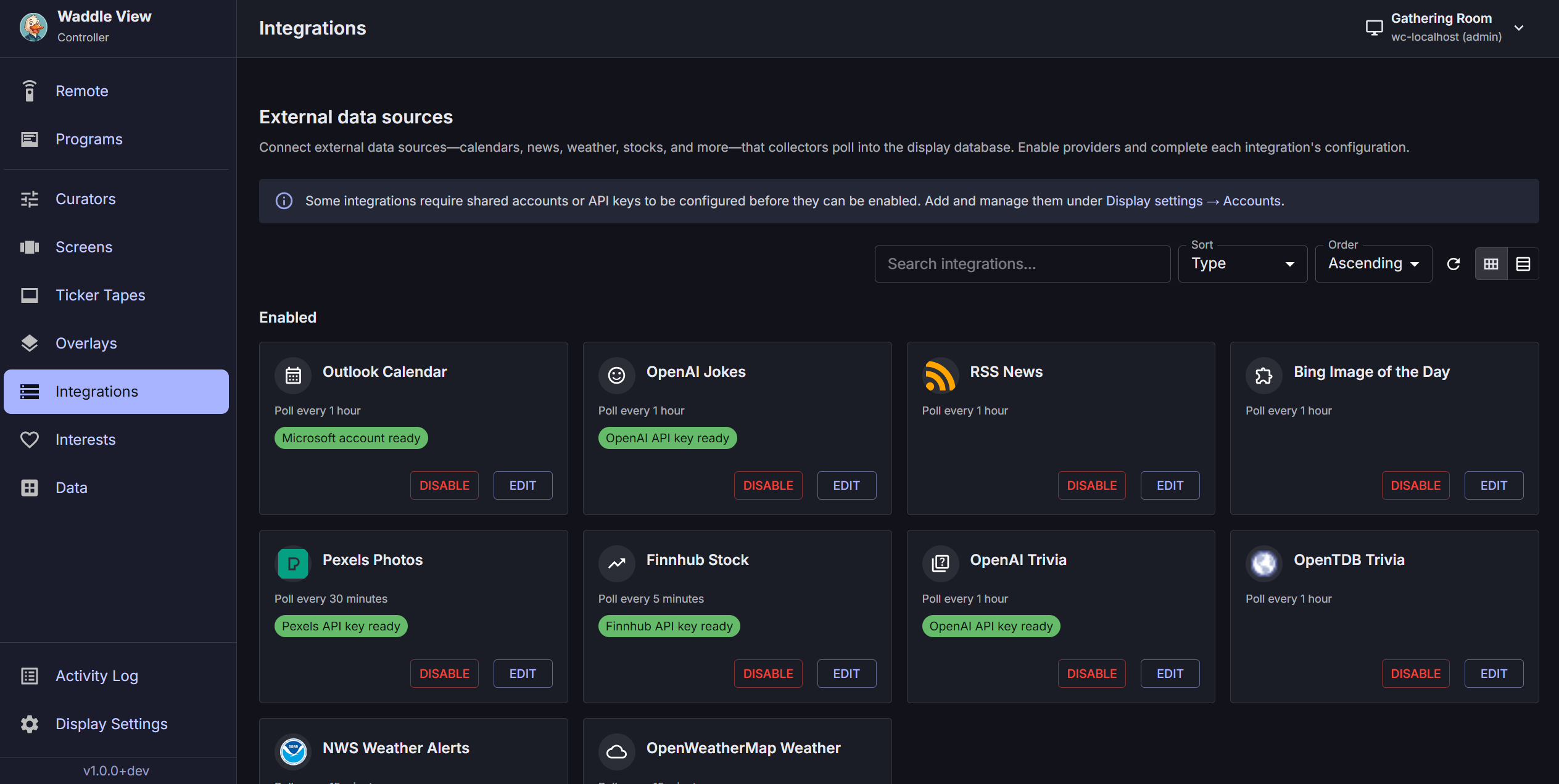Click the Programs icon in sidebar
The width and height of the screenshot is (1559, 784).
click(29, 139)
